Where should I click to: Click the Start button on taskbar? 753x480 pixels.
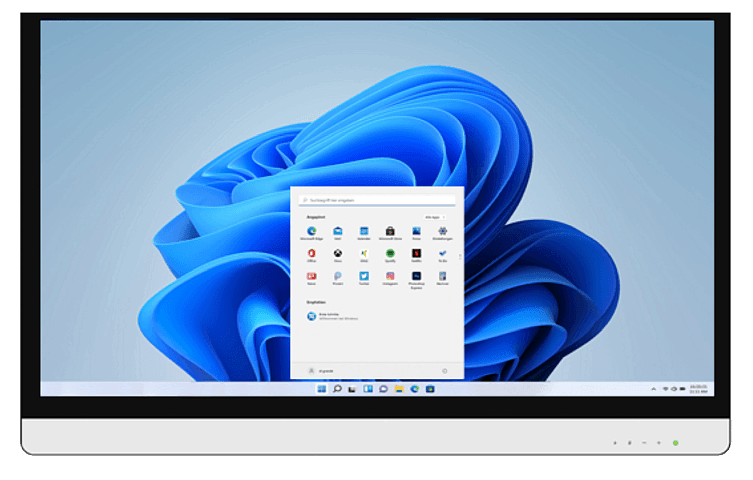click(x=322, y=389)
